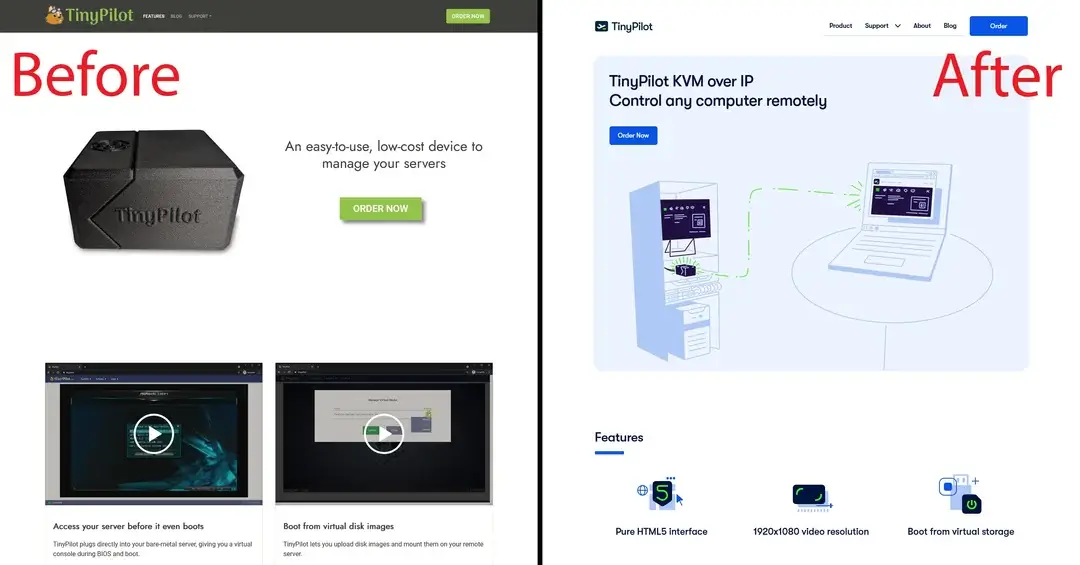Expand the Support dropdown chevron
This screenshot has width=1080, height=565.
click(x=897, y=26)
